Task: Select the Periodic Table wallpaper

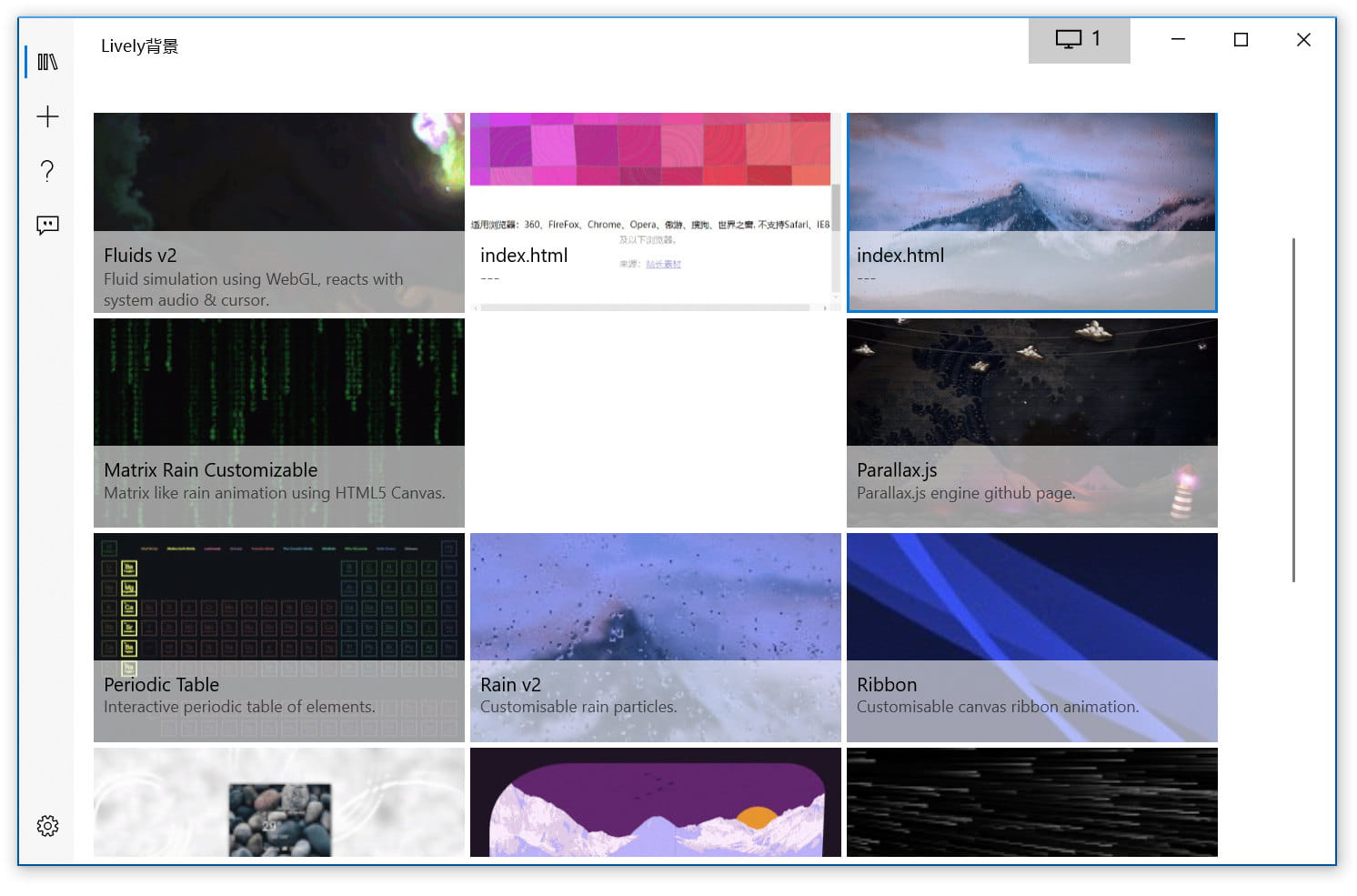Action: point(278,637)
